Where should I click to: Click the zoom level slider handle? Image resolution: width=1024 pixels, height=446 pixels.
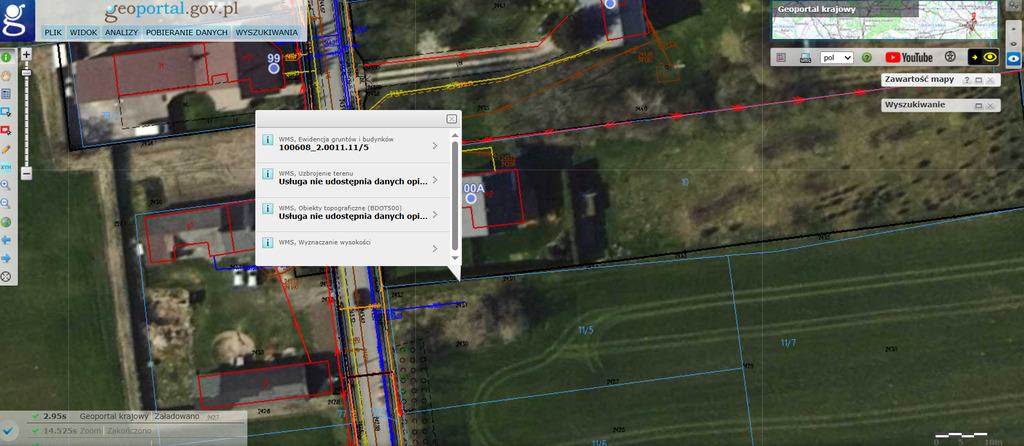[26, 74]
